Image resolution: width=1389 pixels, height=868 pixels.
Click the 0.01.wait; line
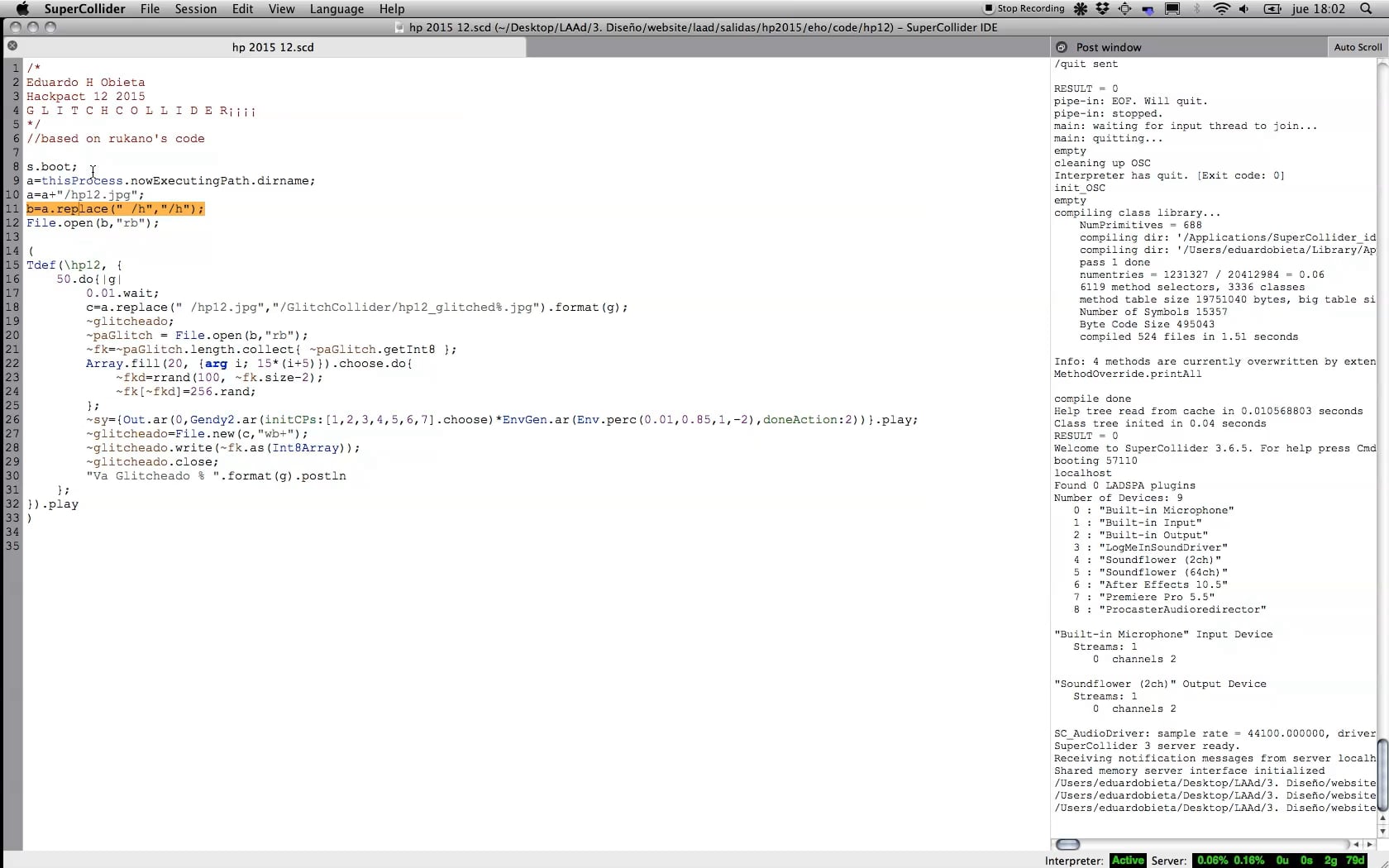coord(122,293)
